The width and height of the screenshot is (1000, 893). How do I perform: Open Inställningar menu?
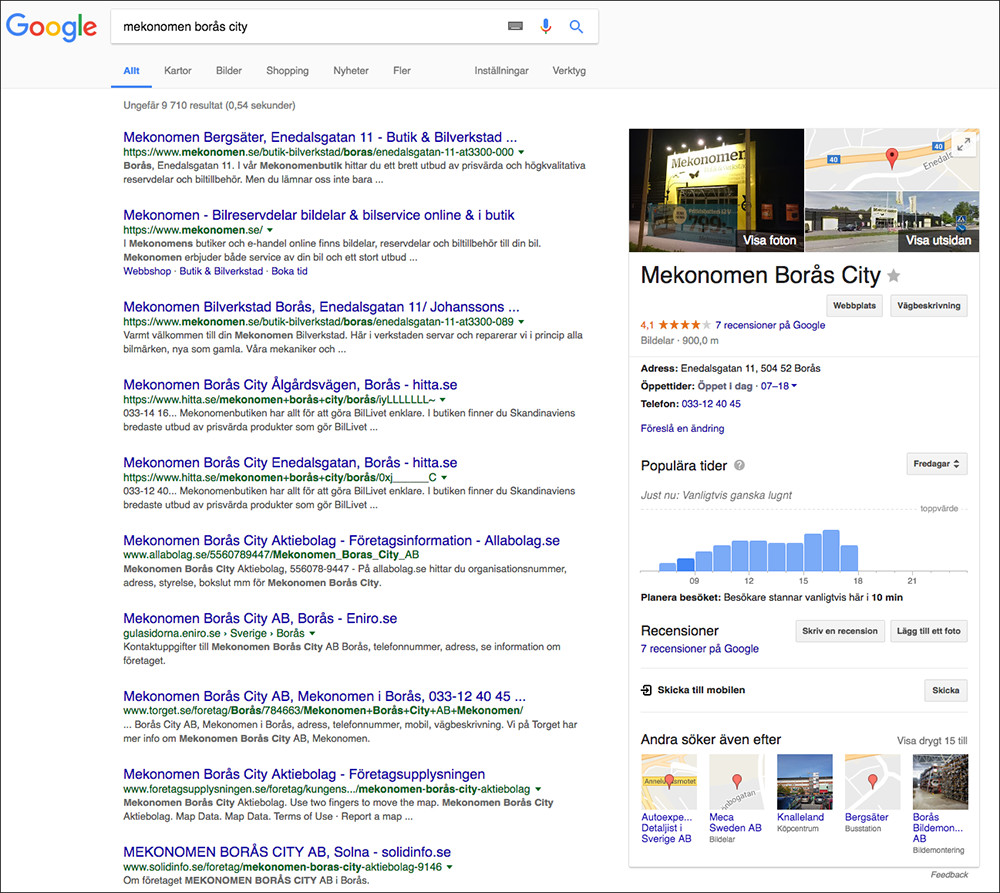pos(501,71)
